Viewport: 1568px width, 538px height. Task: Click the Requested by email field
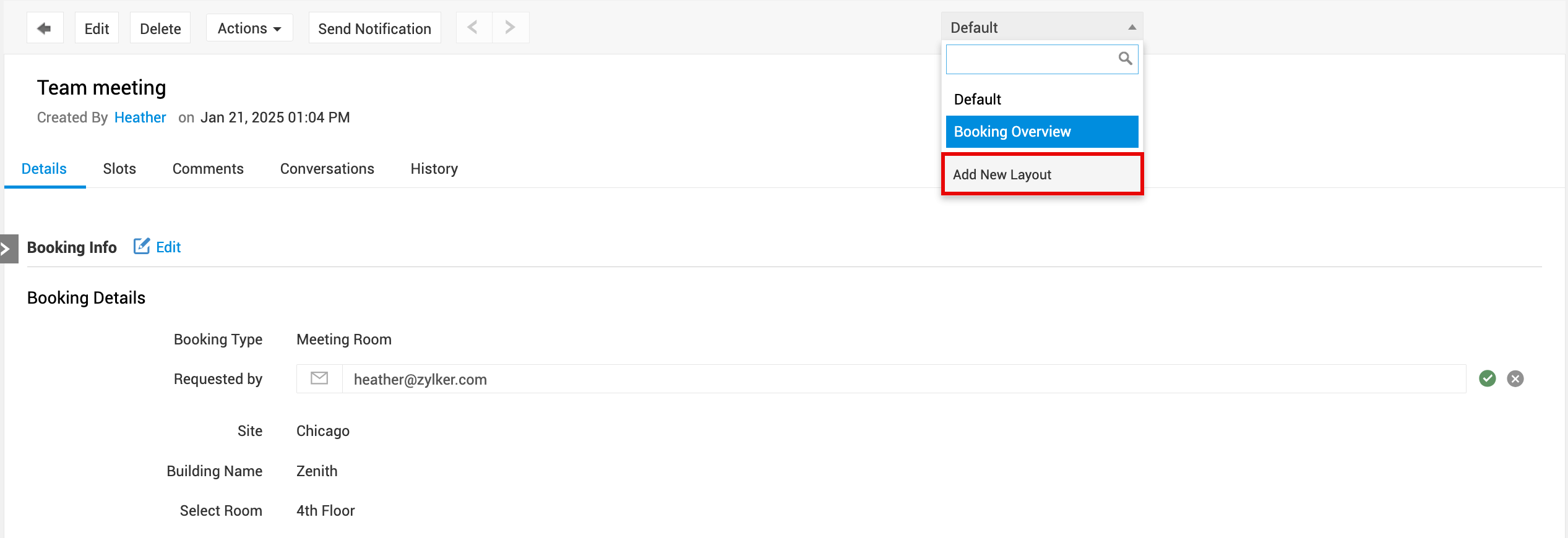tap(904, 379)
